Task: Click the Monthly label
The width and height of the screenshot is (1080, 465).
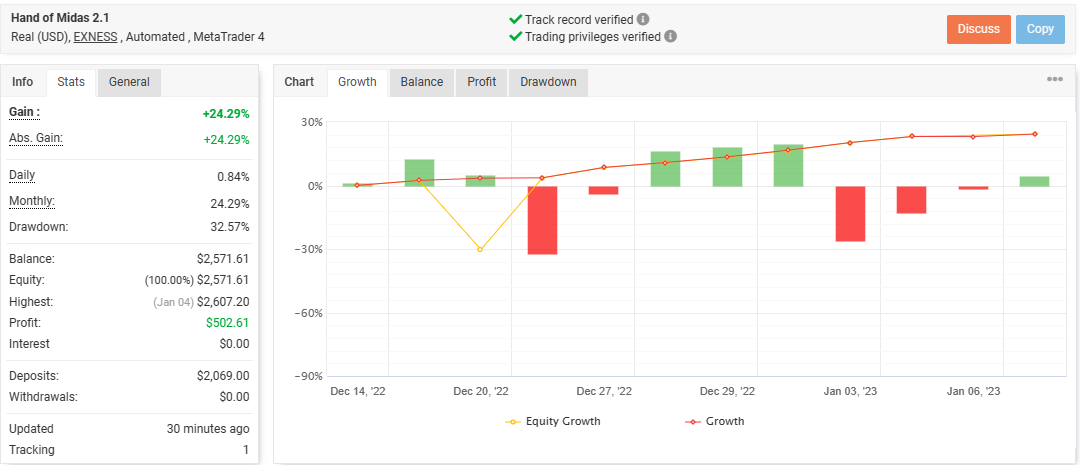Action: pyautogui.click(x=32, y=202)
